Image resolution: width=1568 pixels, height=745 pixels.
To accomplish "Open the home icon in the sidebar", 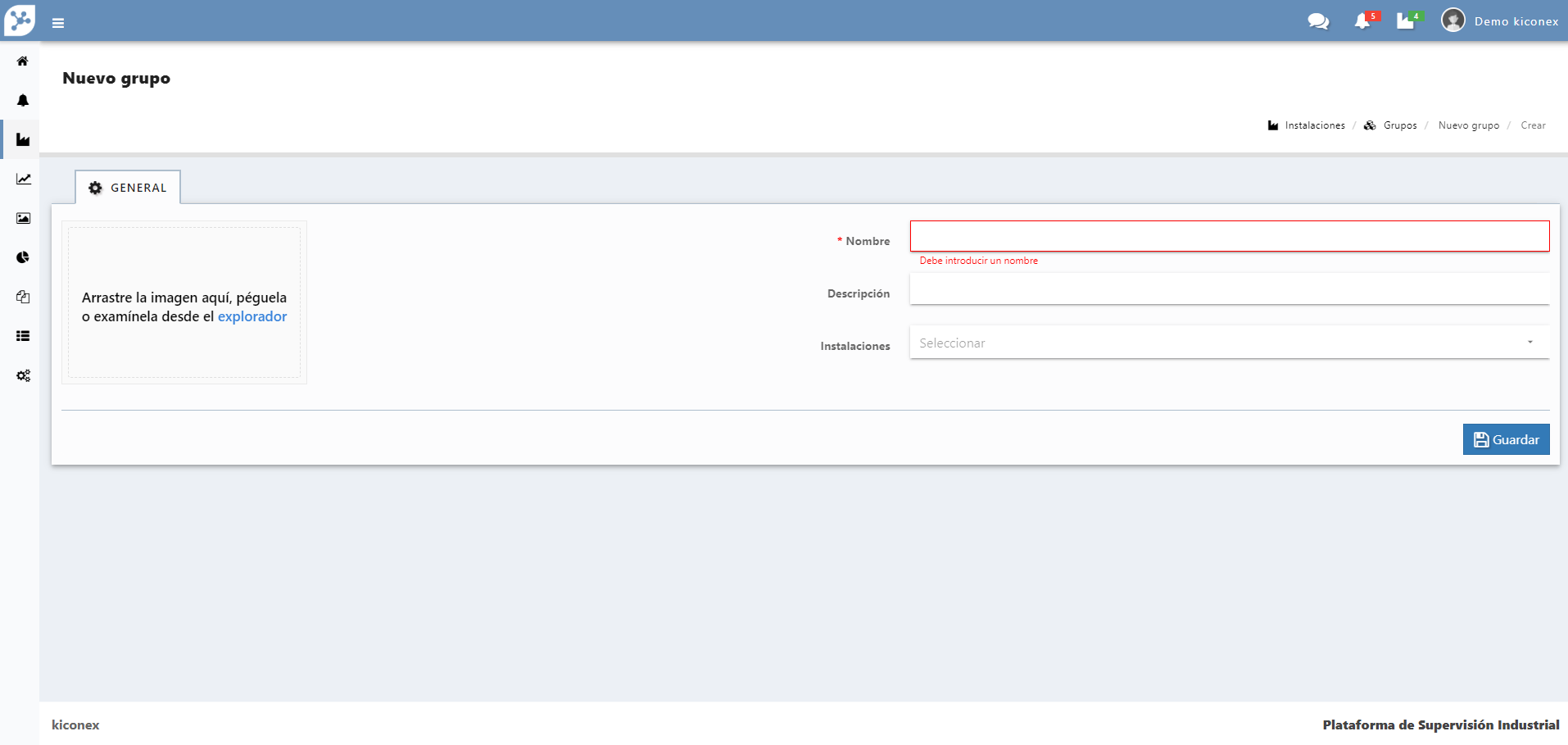I will [23, 61].
